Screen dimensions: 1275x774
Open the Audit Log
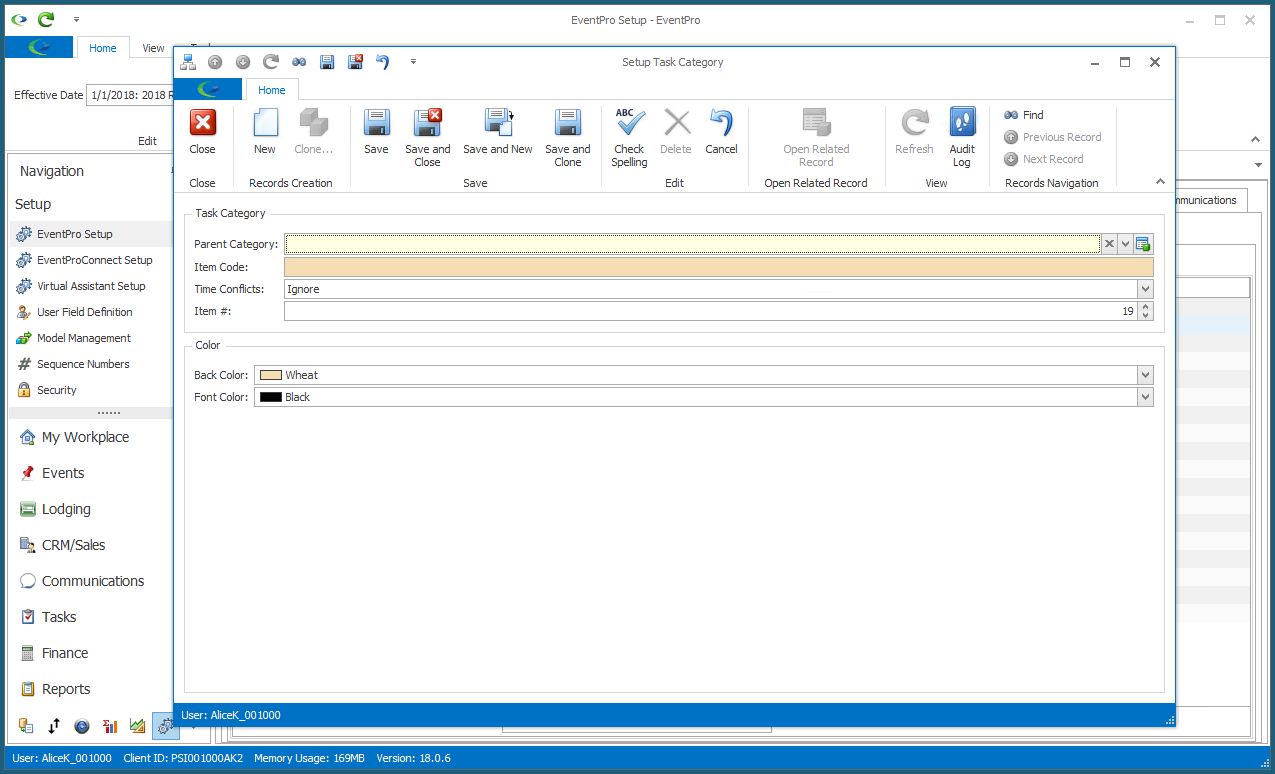962,138
